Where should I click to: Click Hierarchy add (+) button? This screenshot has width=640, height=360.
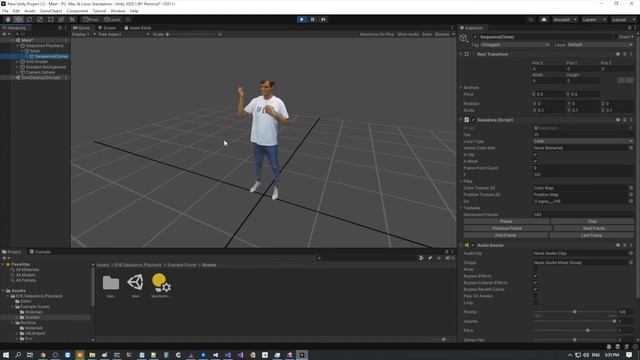[4, 34]
